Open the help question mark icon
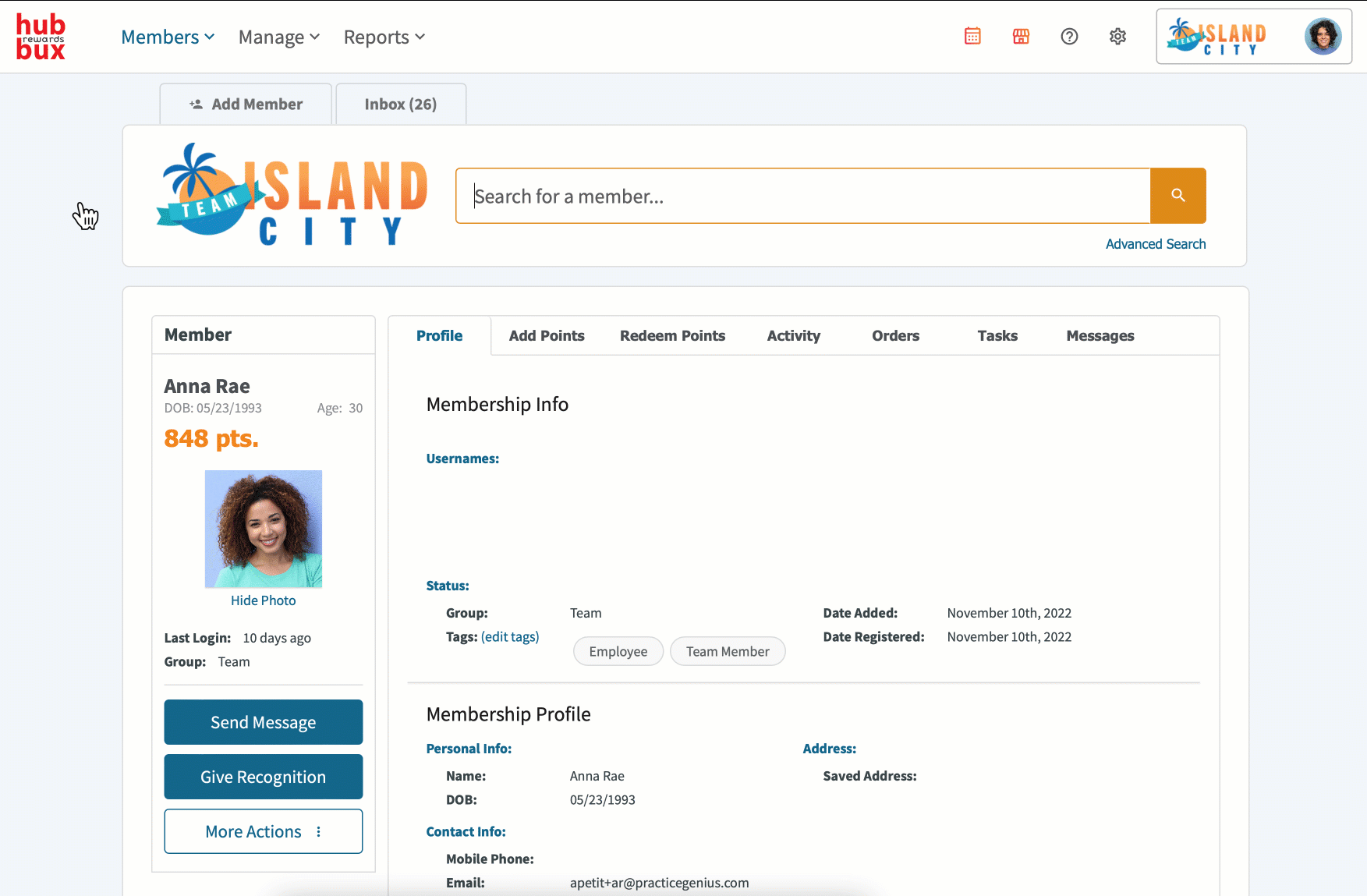Viewport: 1367px width, 896px height. pos(1069,37)
